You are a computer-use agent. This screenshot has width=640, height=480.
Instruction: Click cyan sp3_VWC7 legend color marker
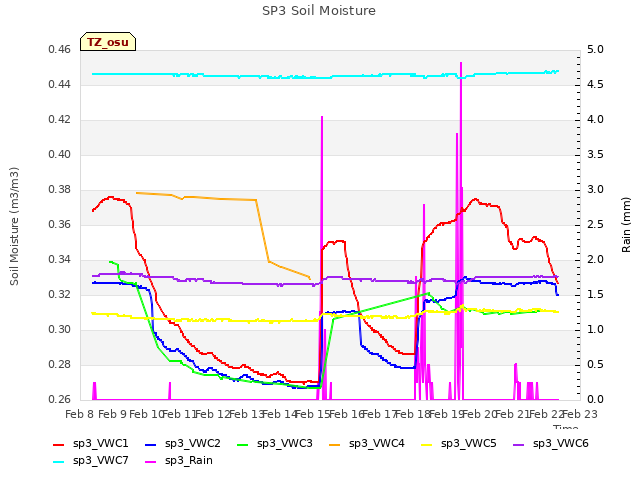[x=59, y=462]
